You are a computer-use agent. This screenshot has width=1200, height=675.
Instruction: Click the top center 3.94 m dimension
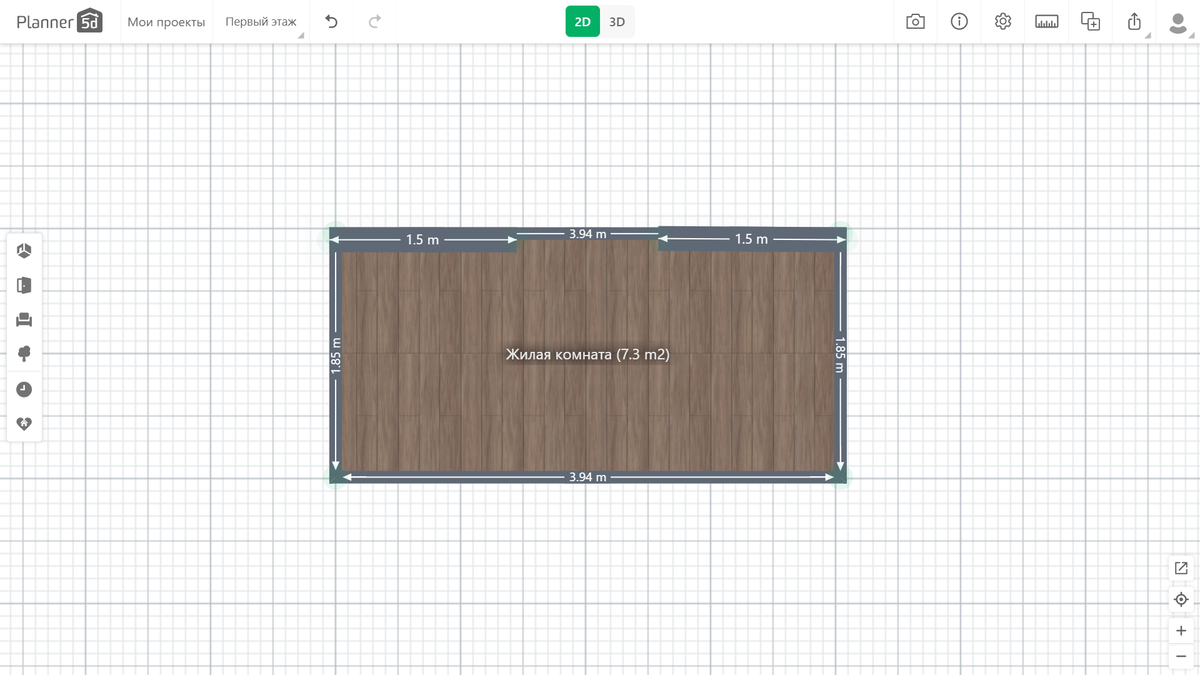pyautogui.click(x=588, y=234)
